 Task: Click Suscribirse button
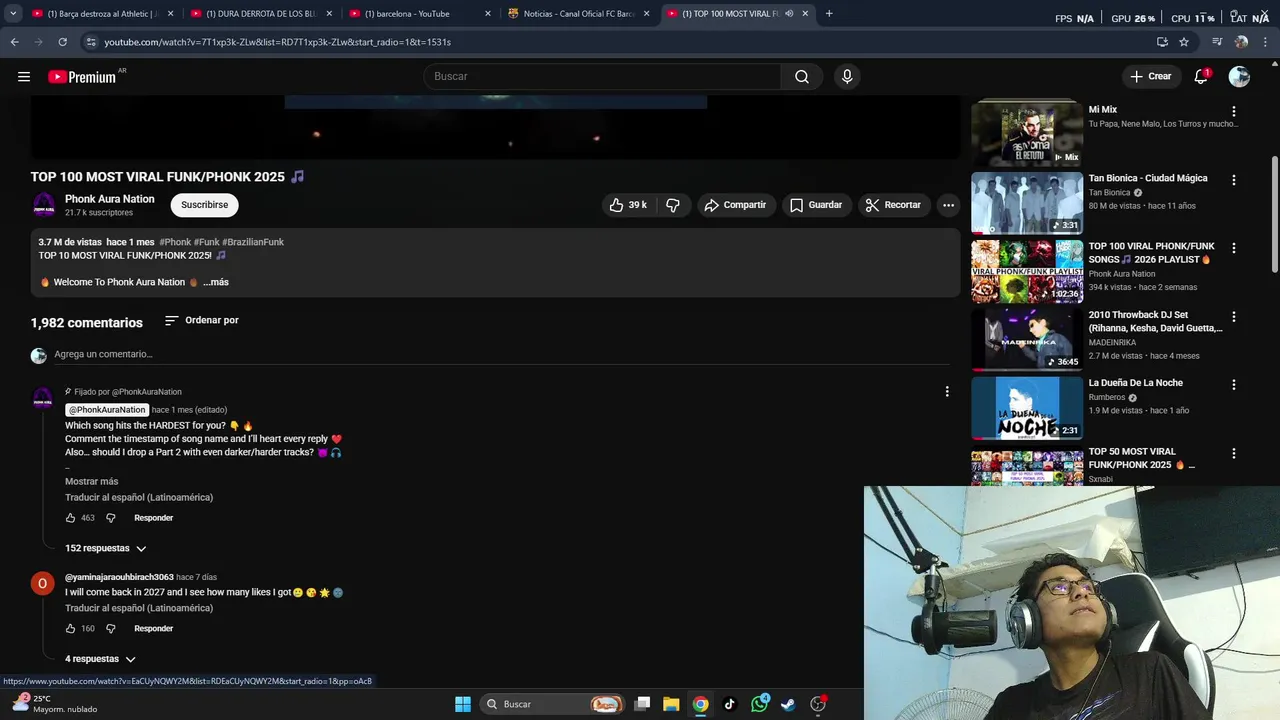pos(204,205)
